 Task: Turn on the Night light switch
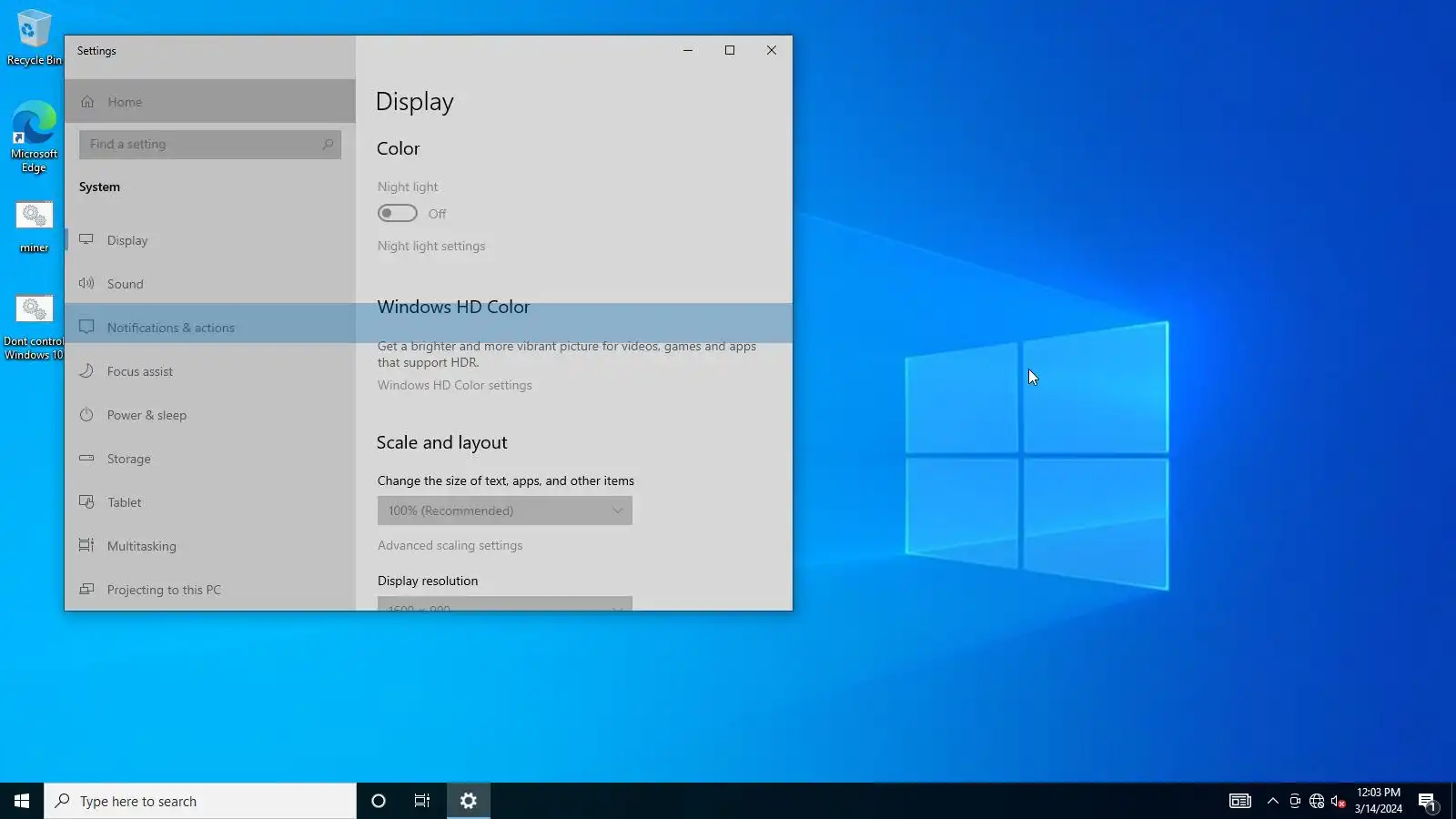(x=398, y=213)
